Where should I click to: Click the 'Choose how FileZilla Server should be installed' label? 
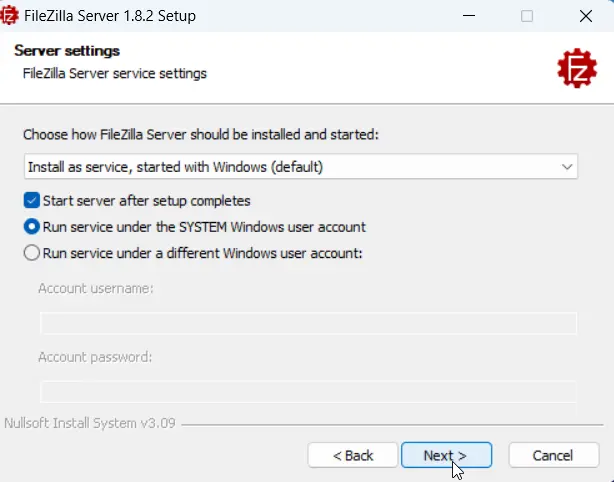201,135
